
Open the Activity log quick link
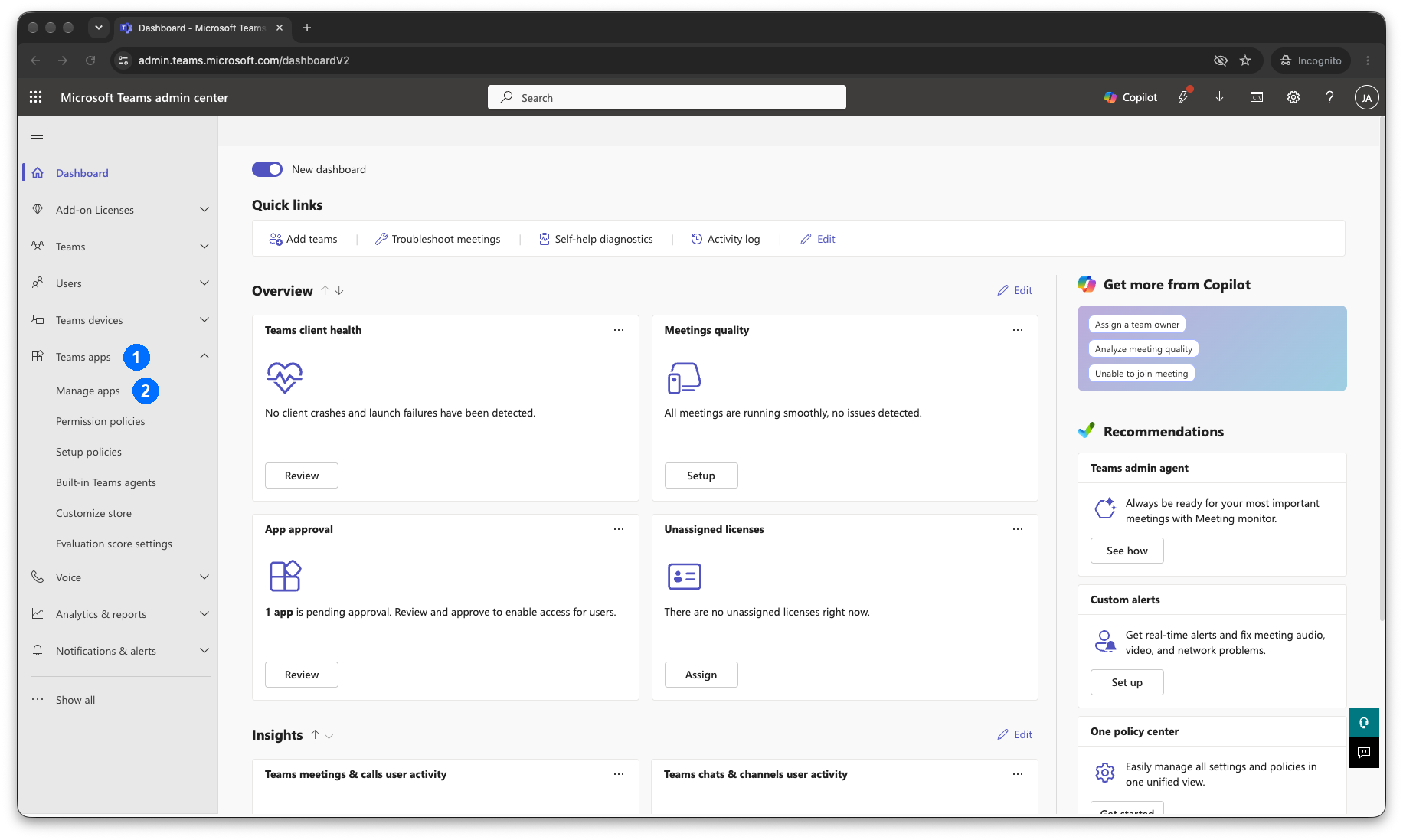coord(725,239)
